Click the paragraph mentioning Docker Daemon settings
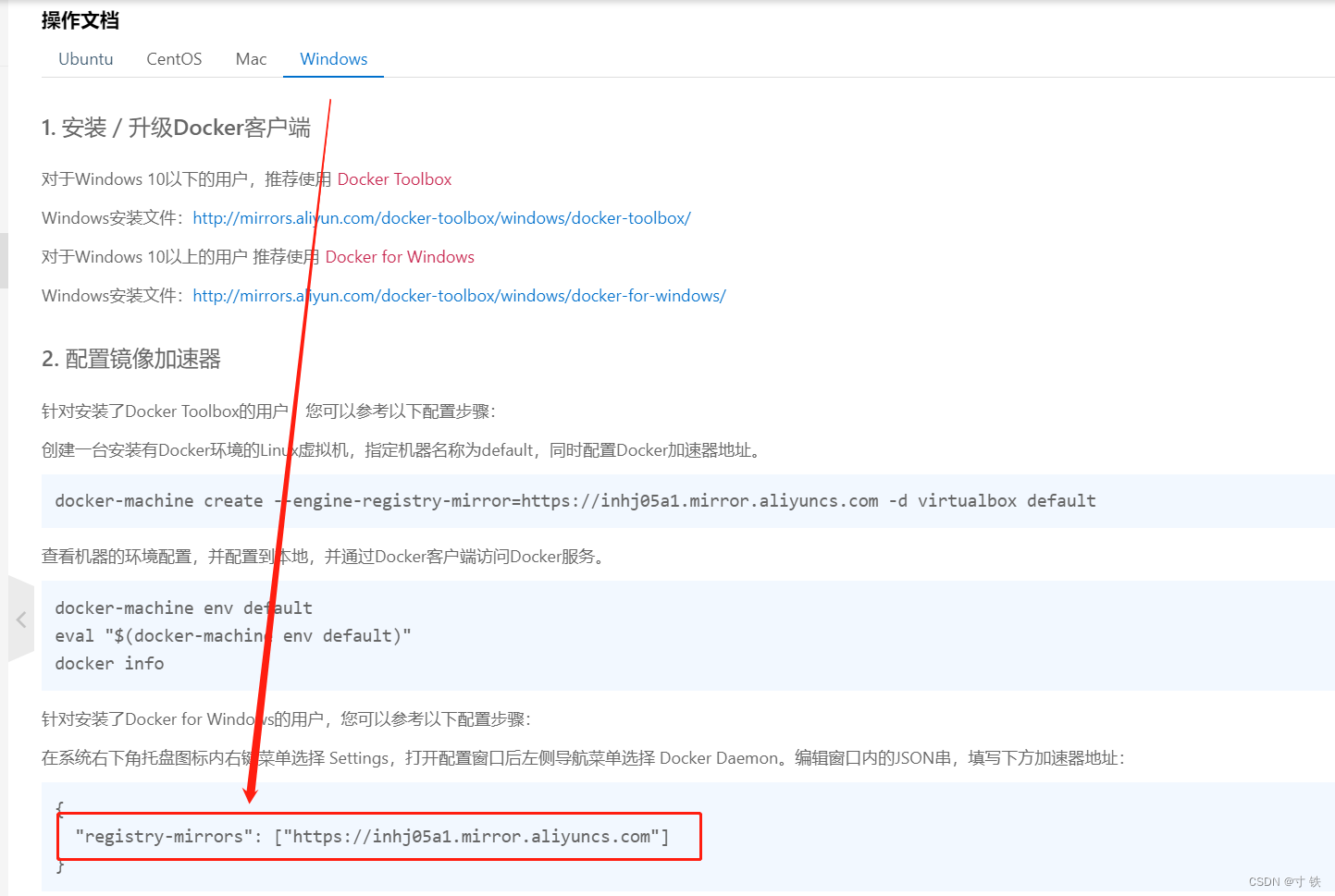This screenshot has height=896, width=1335. 583,758
